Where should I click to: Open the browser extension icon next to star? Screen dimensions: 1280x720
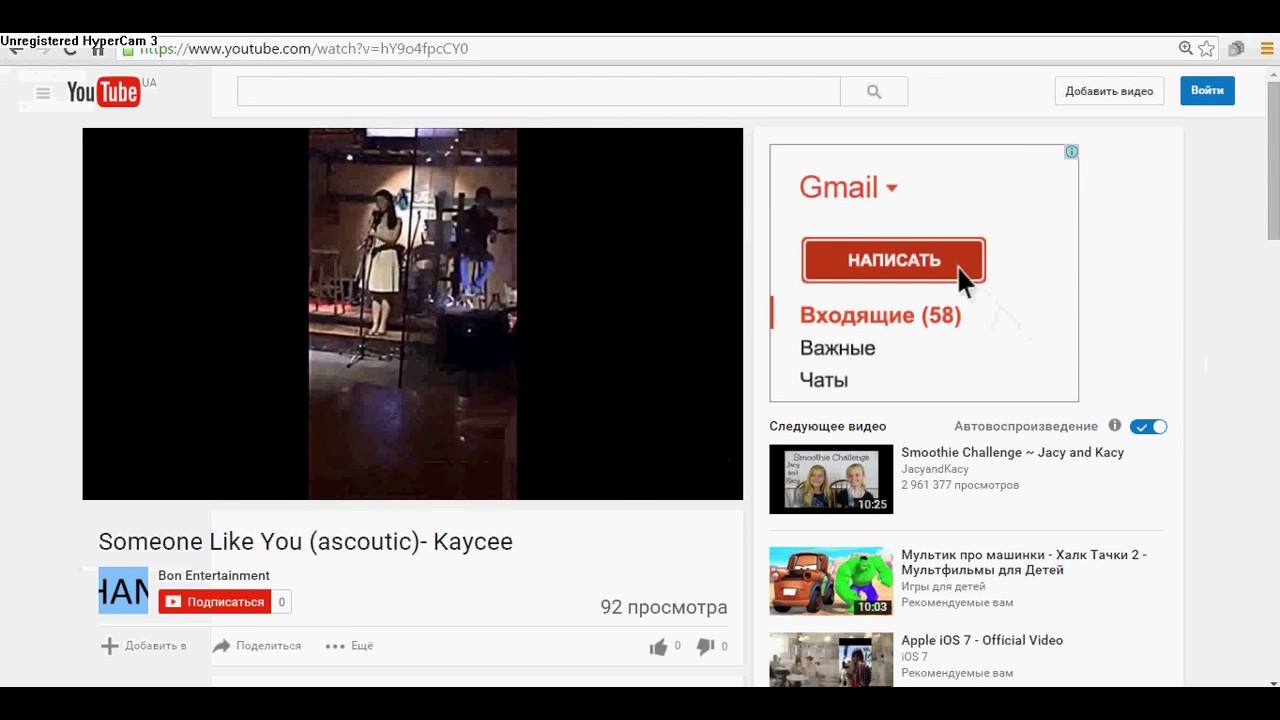pyautogui.click(x=1237, y=48)
